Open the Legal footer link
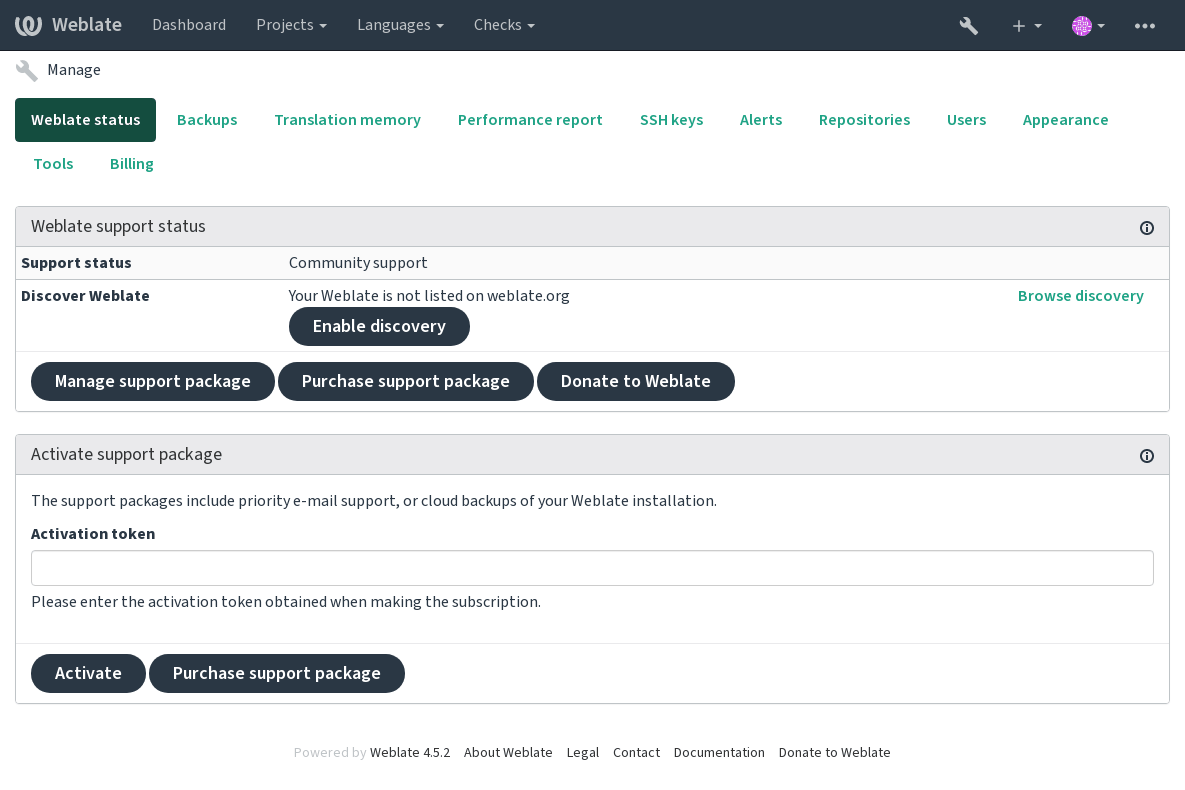 pos(583,753)
